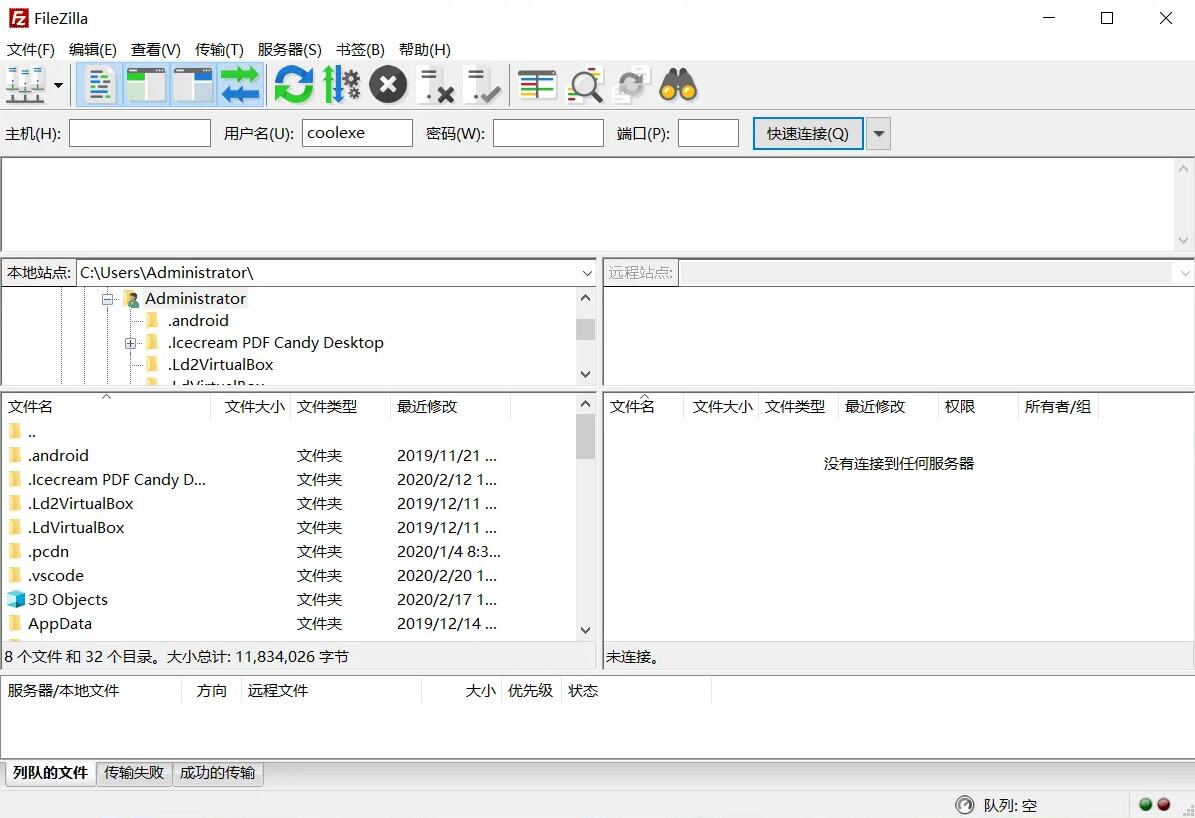Open the 编辑(E) menu
Image resolution: width=1195 pixels, height=818 pixels.
click(93, 50)
